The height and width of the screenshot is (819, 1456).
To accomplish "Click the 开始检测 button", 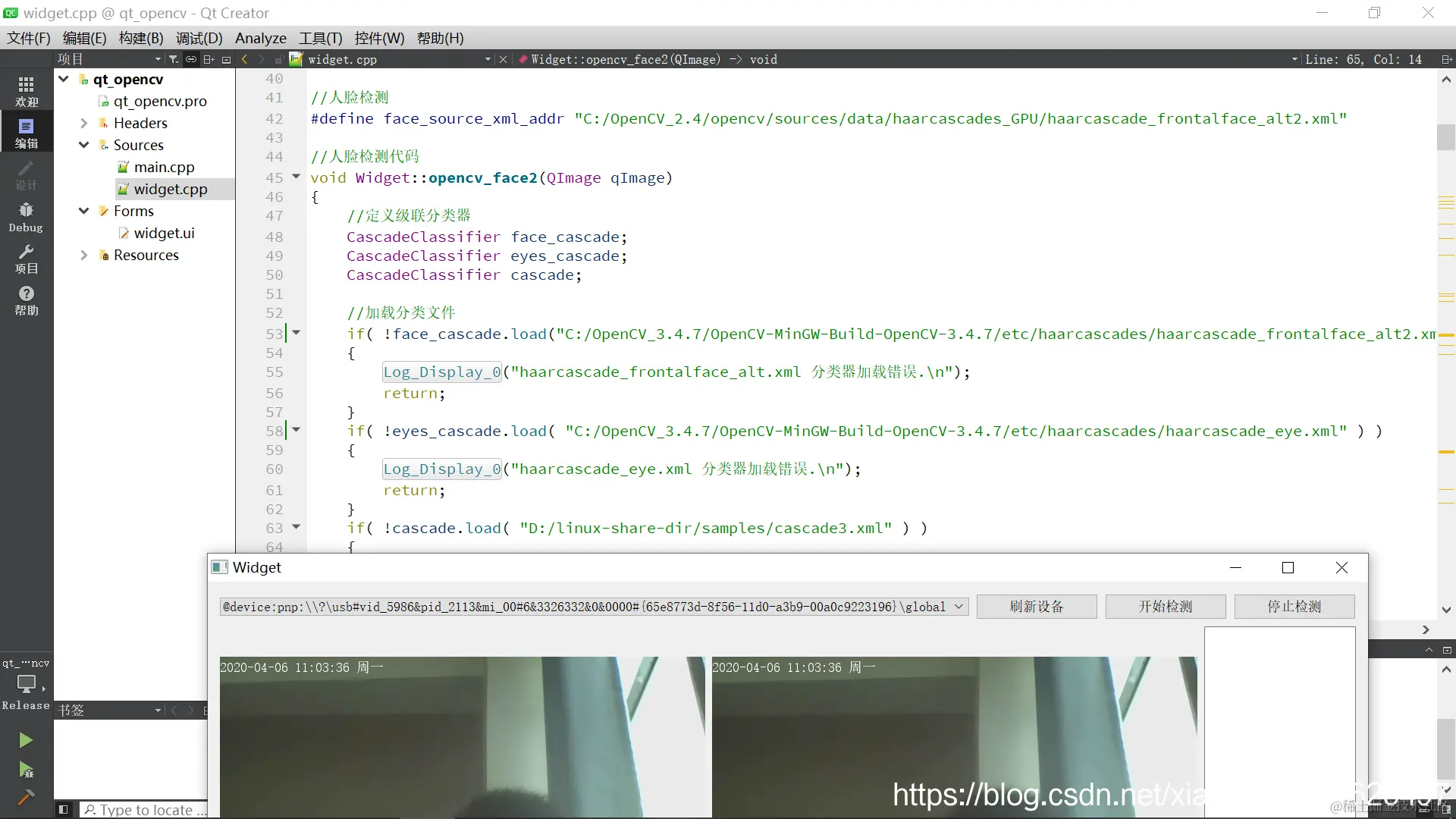I will 1165,607.
